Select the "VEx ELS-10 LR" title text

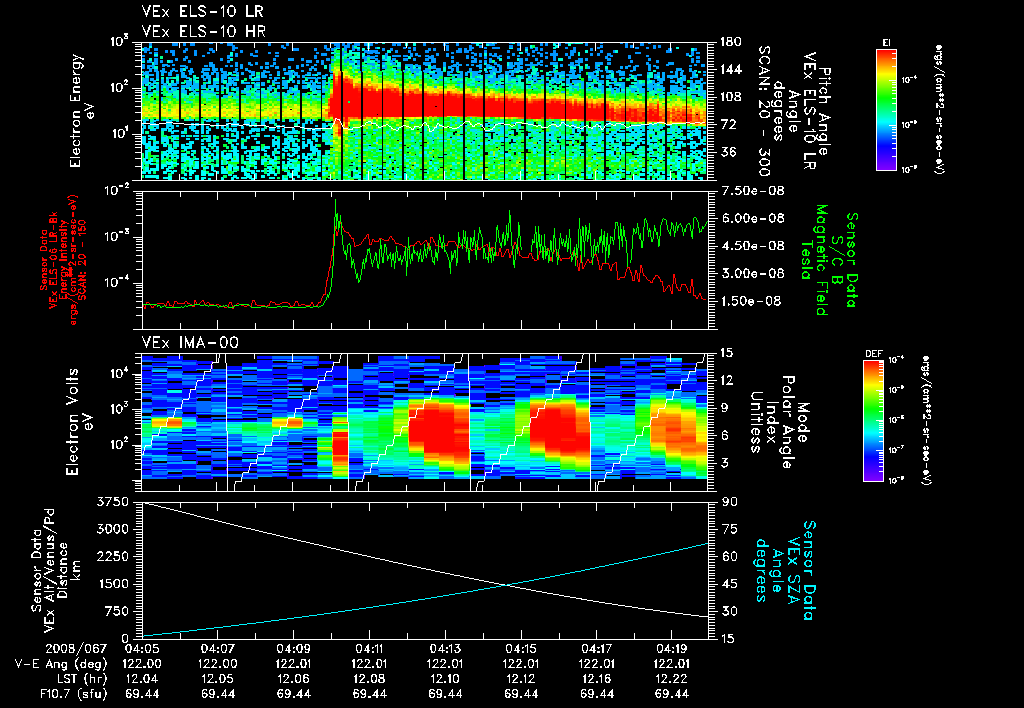(203, 11)
